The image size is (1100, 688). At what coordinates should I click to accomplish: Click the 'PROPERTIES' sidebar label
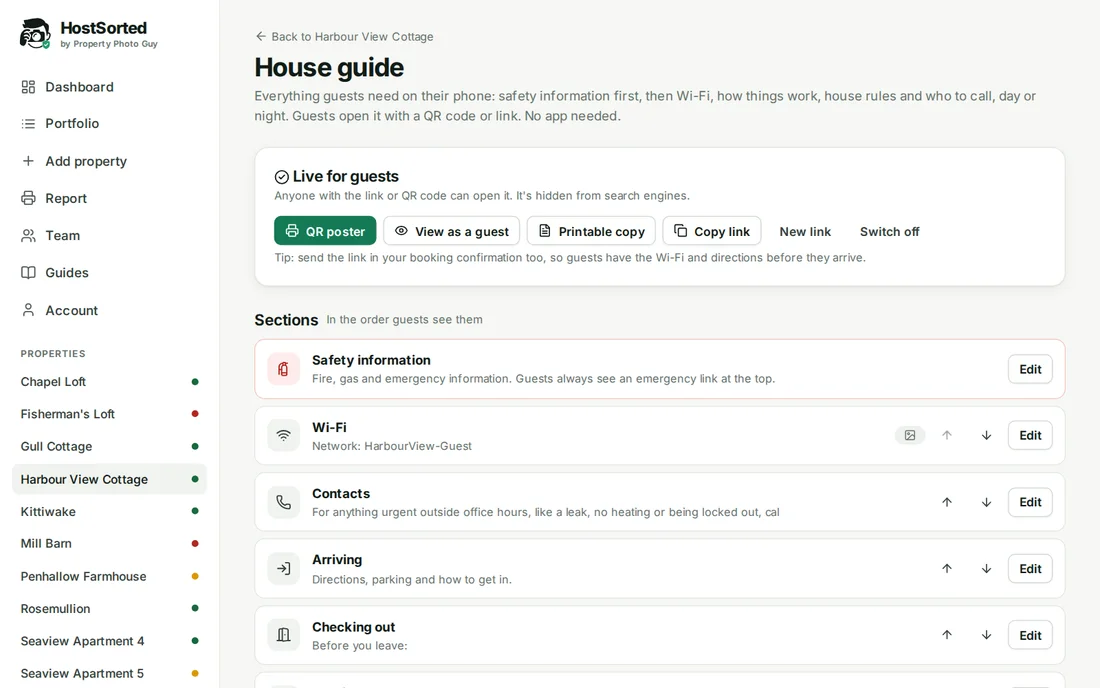click(x=53, y=354)
